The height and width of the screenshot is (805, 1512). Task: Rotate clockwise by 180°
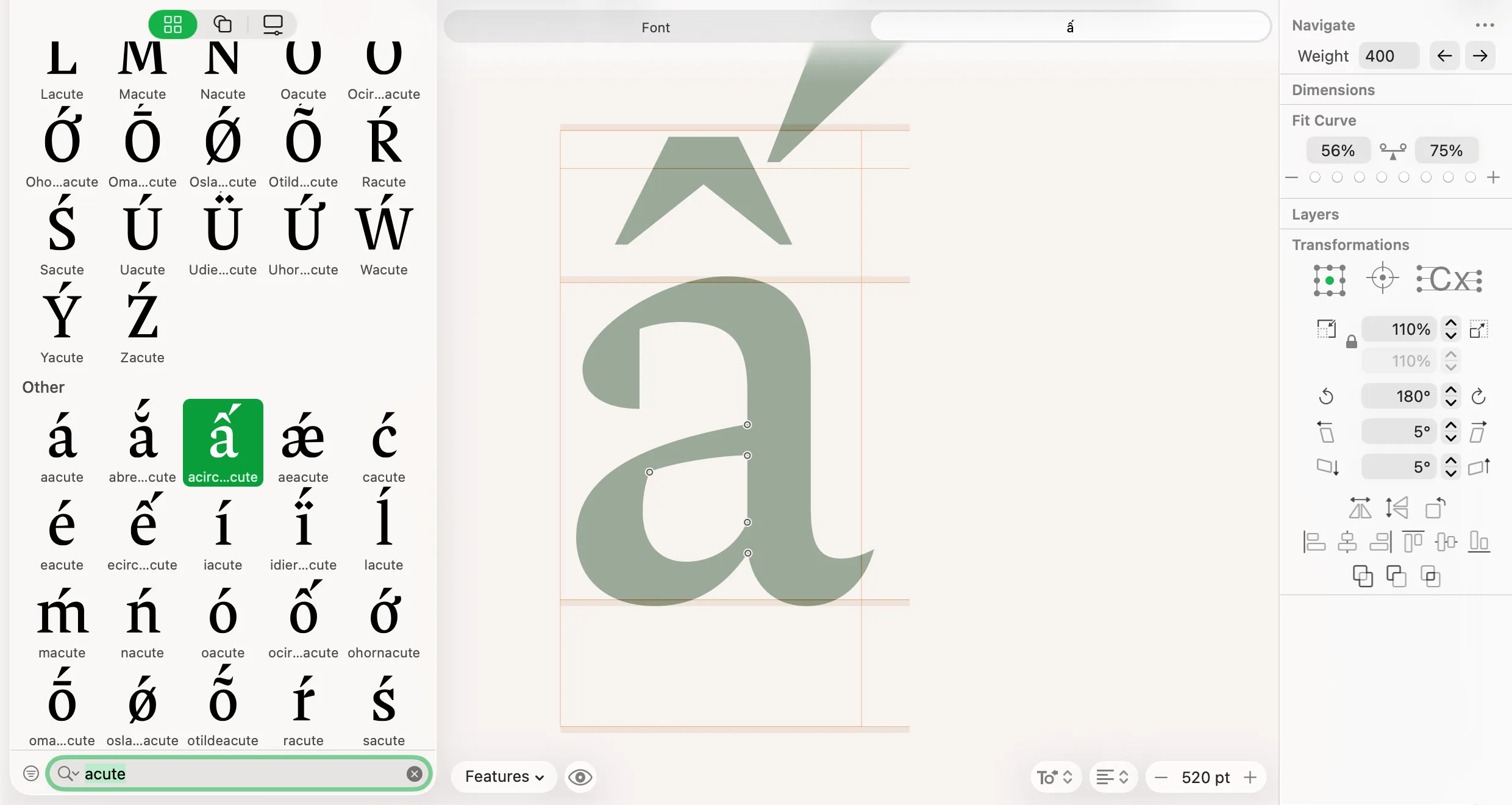pyautogui.click(x=1478, y=396)
